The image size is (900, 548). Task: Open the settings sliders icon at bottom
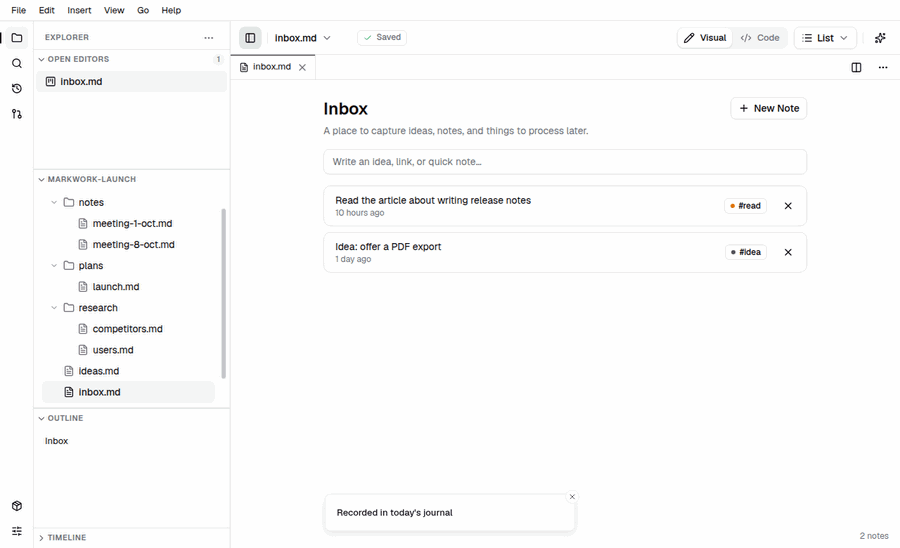tap(17, 531)
